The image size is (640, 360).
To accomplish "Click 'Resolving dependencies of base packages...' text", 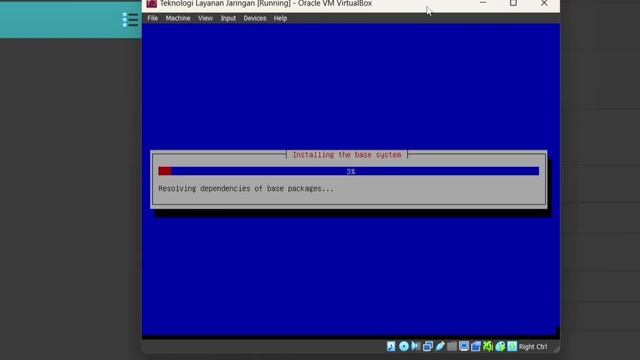I will click(x=246, y=189).
